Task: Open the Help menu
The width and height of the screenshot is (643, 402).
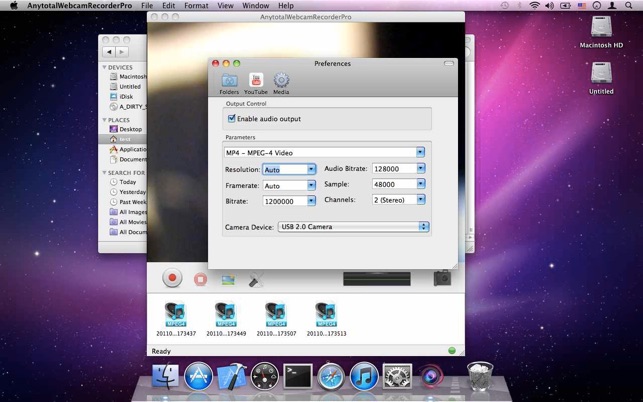Action: pyautogui.click(x=286, y=6)
